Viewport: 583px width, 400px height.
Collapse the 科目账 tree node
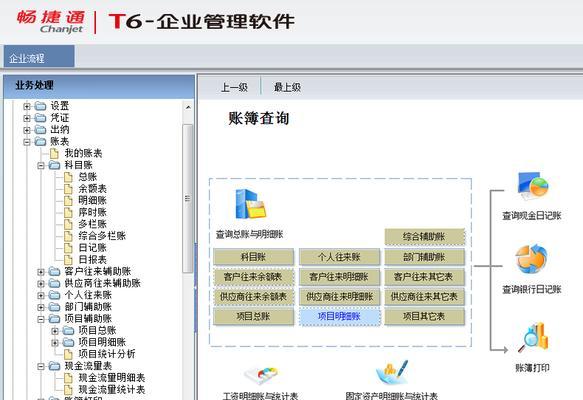coord(41,165)
